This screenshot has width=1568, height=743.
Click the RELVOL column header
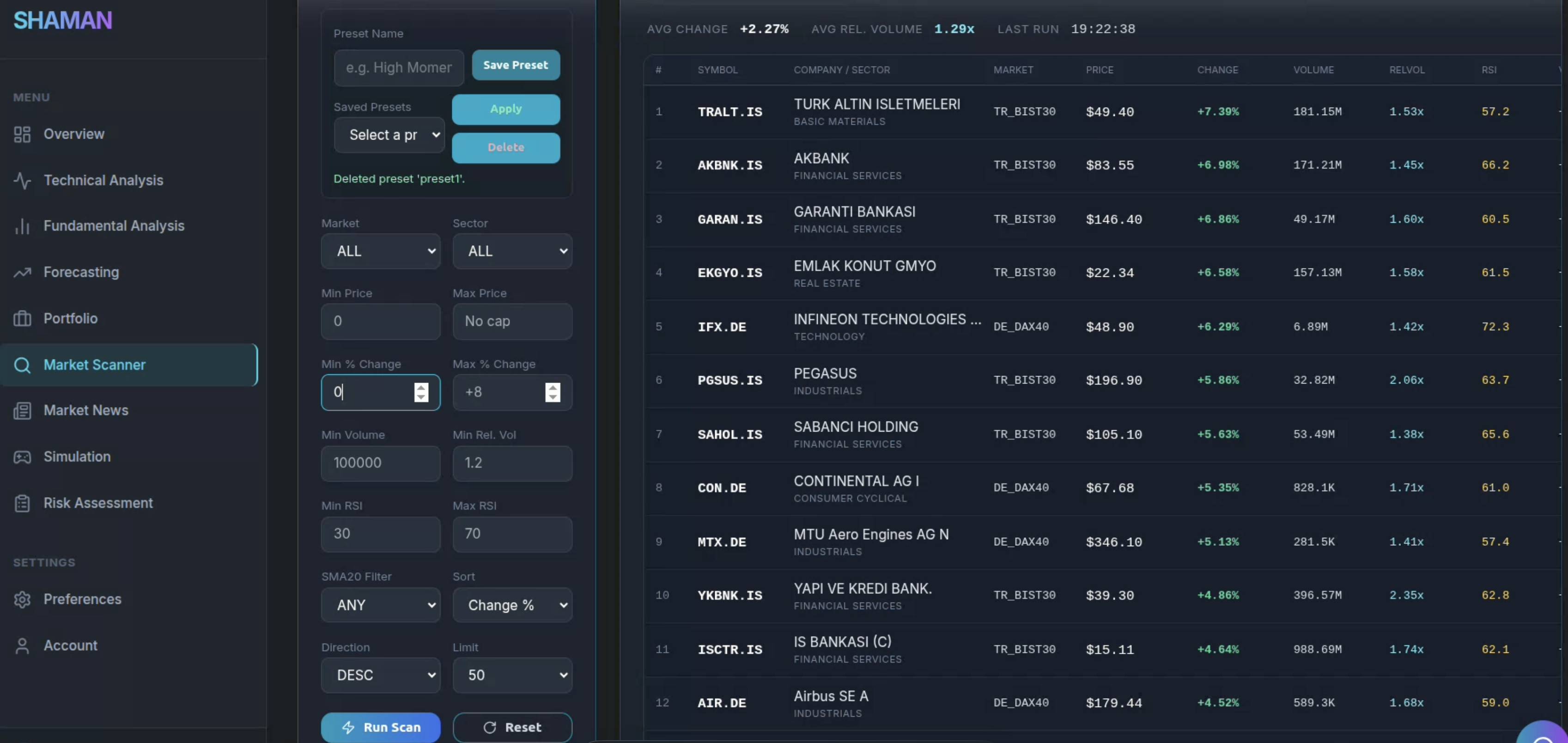[x=1407, y=70]
